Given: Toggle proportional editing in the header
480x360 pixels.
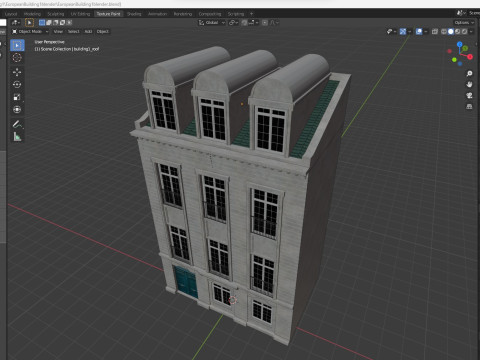Looking at the screenshot, I should tap(265, 23).
